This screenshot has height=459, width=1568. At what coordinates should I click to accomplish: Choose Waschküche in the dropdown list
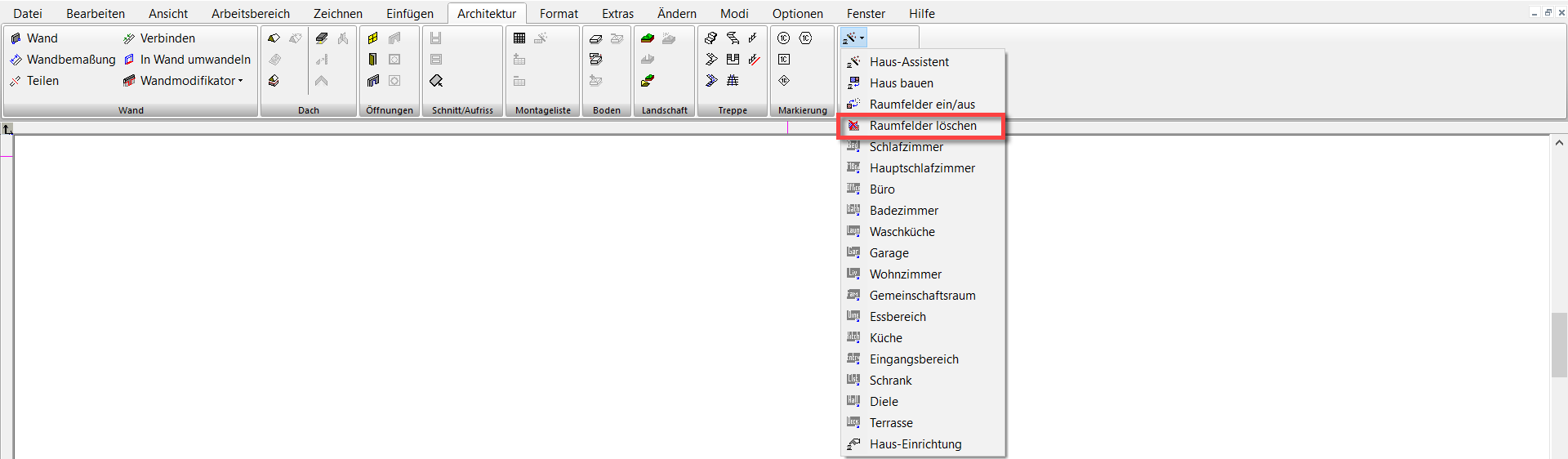pyautogui.click(x=923, y=232)
